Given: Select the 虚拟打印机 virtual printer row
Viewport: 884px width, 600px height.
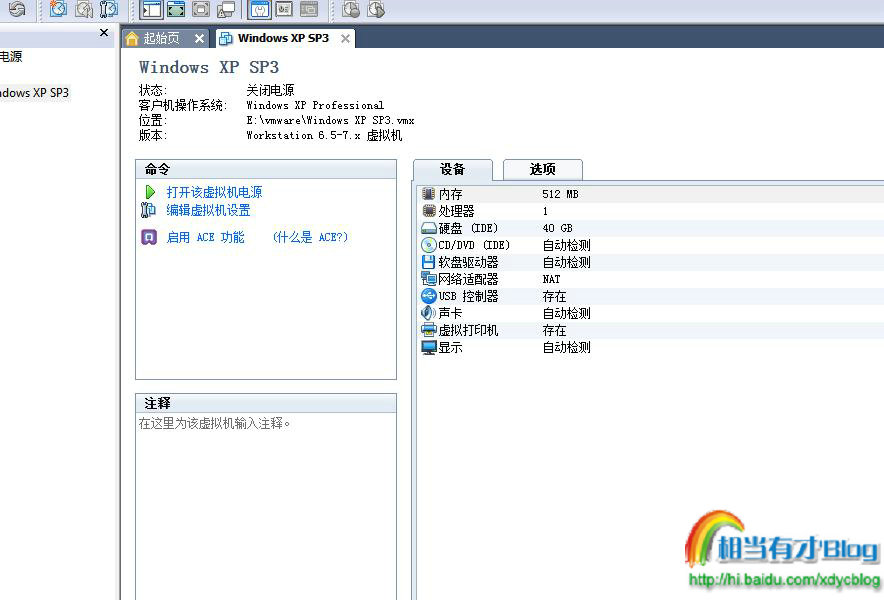Looking at the screenshot, I should [651, 330].
